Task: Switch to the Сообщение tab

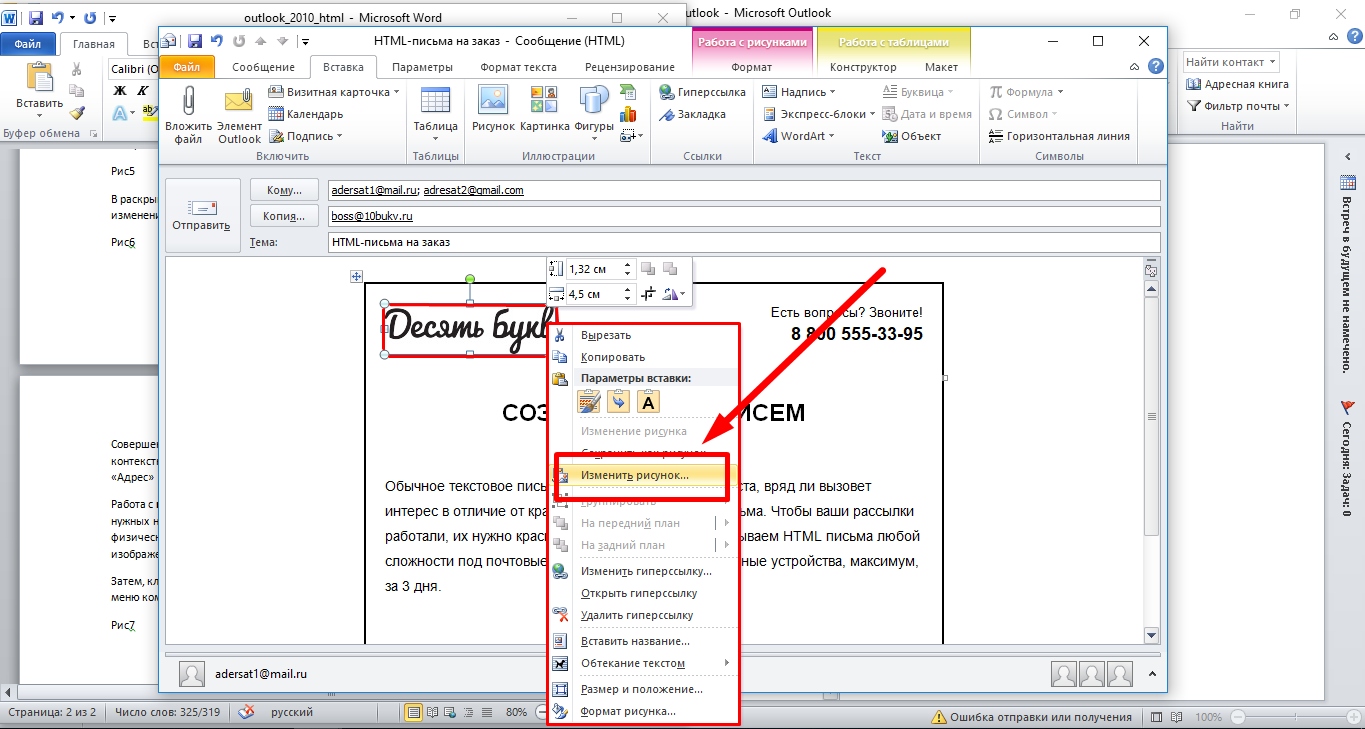Action: (x=263, y=67)
